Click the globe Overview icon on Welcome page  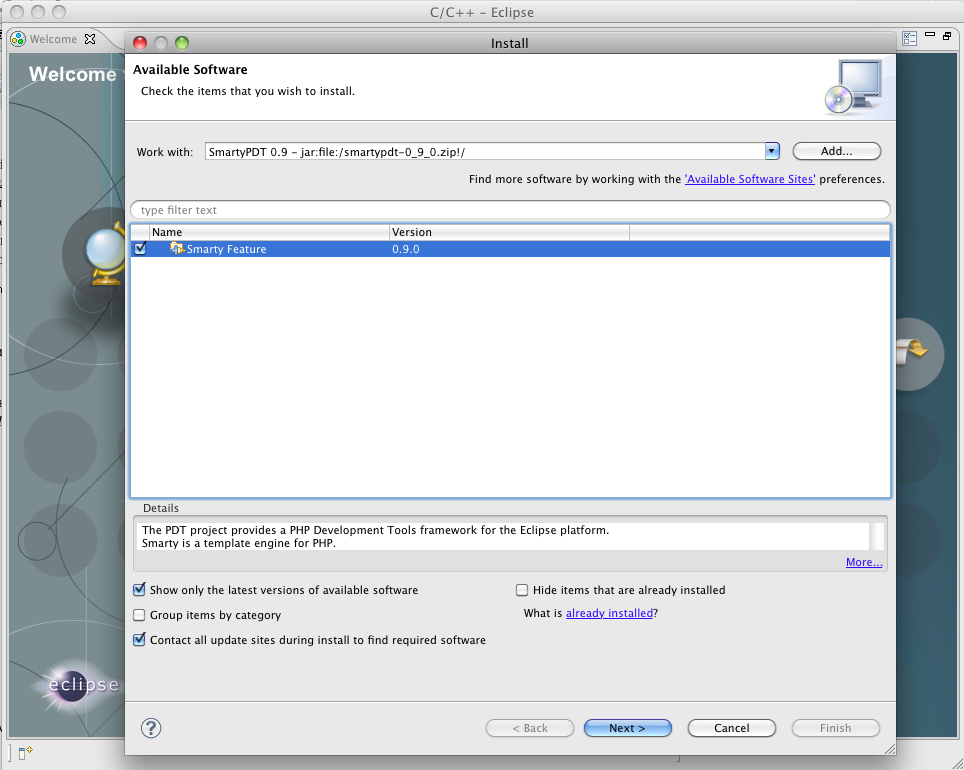point(105,254)
